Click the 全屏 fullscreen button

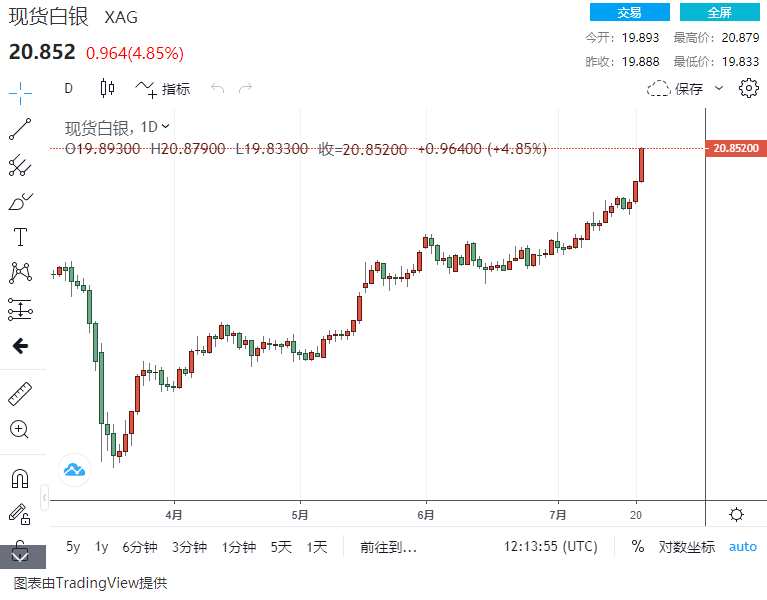719,12
